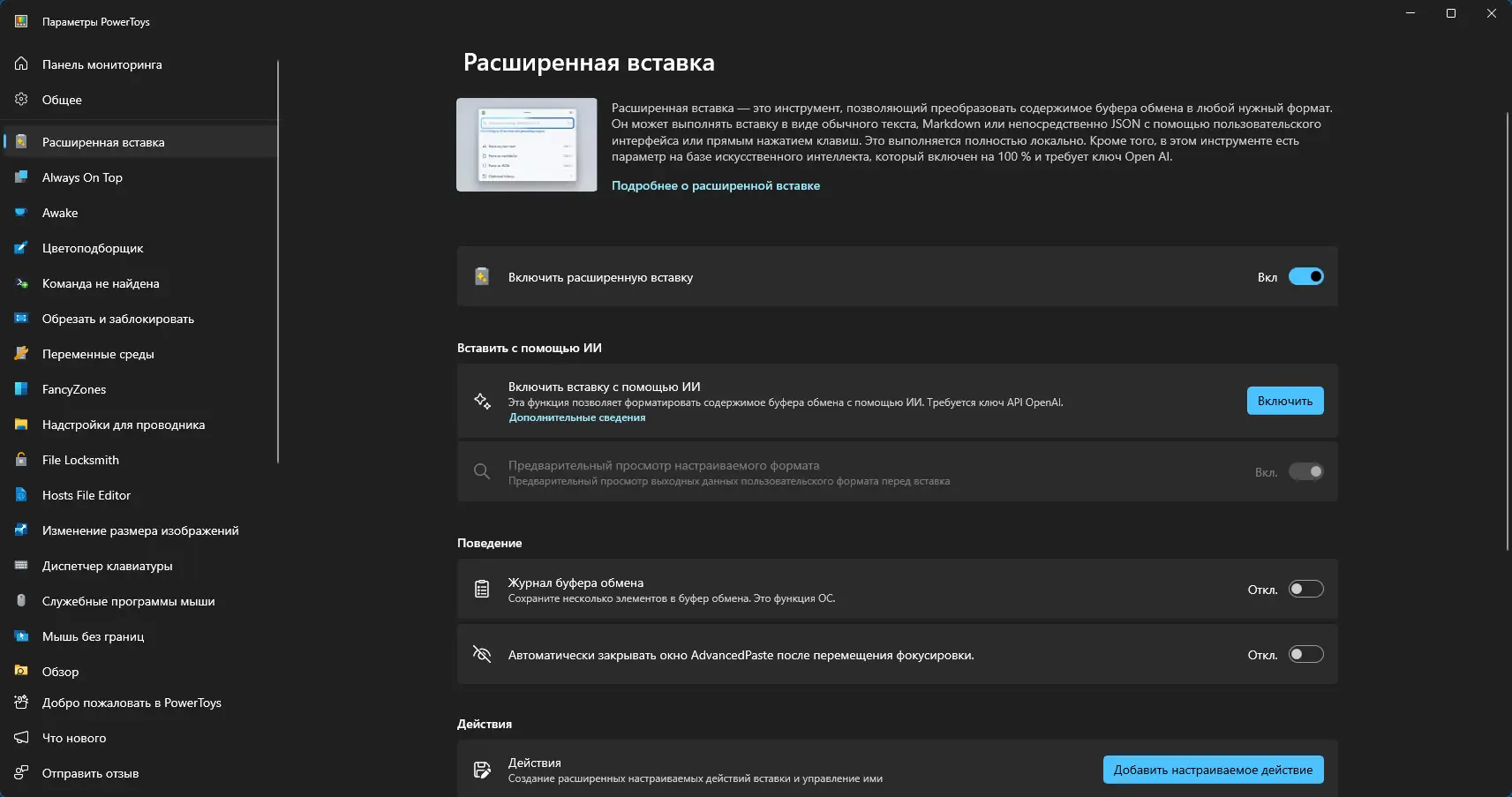The width and height of the screenshot is (1512, 797).
Task: Enable the Журнал буфера обмена switch
Action: point(1306,589)
